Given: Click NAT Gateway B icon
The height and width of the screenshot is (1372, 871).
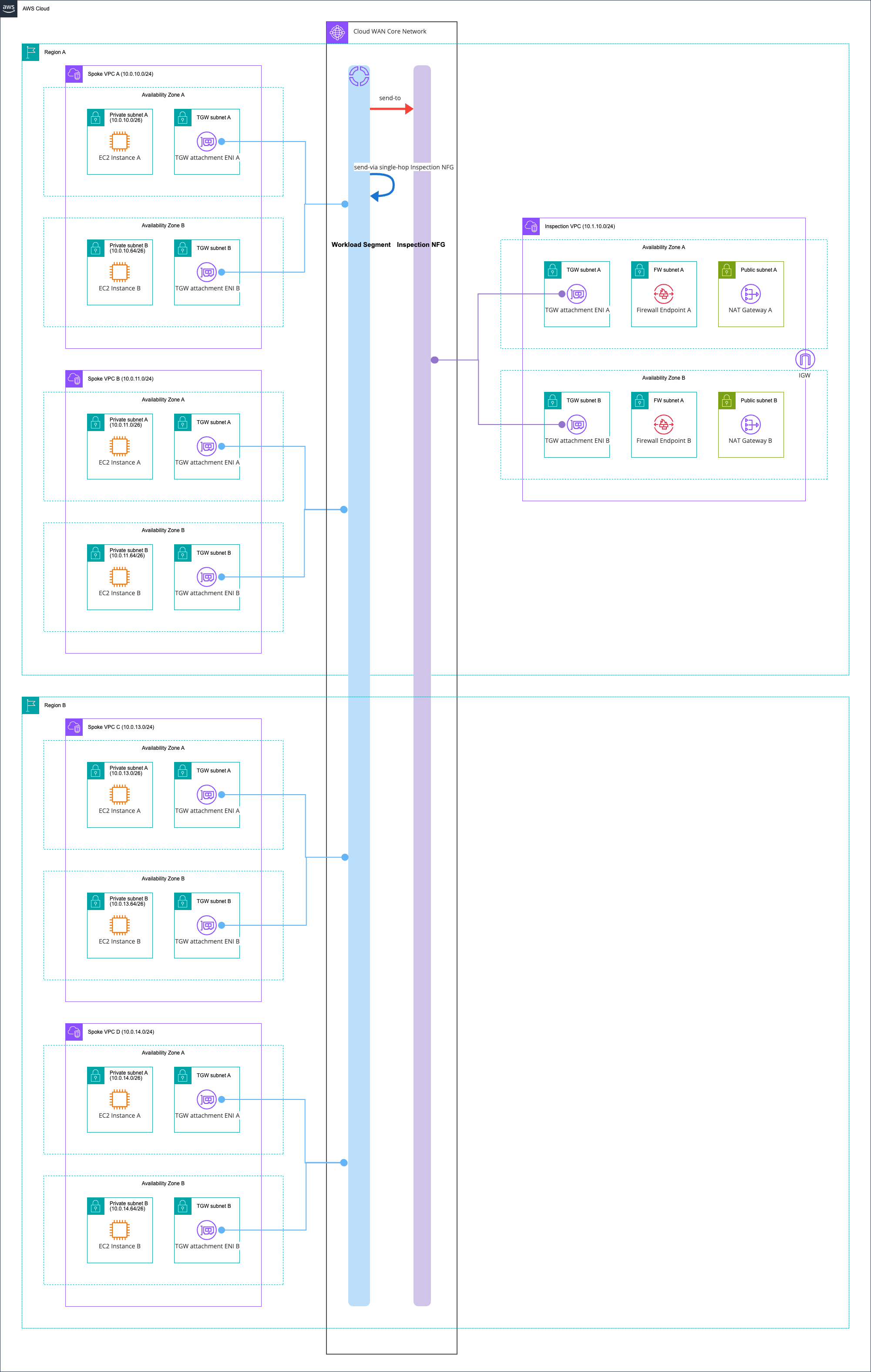Looking at the screenshot, I should click(751, 425).
